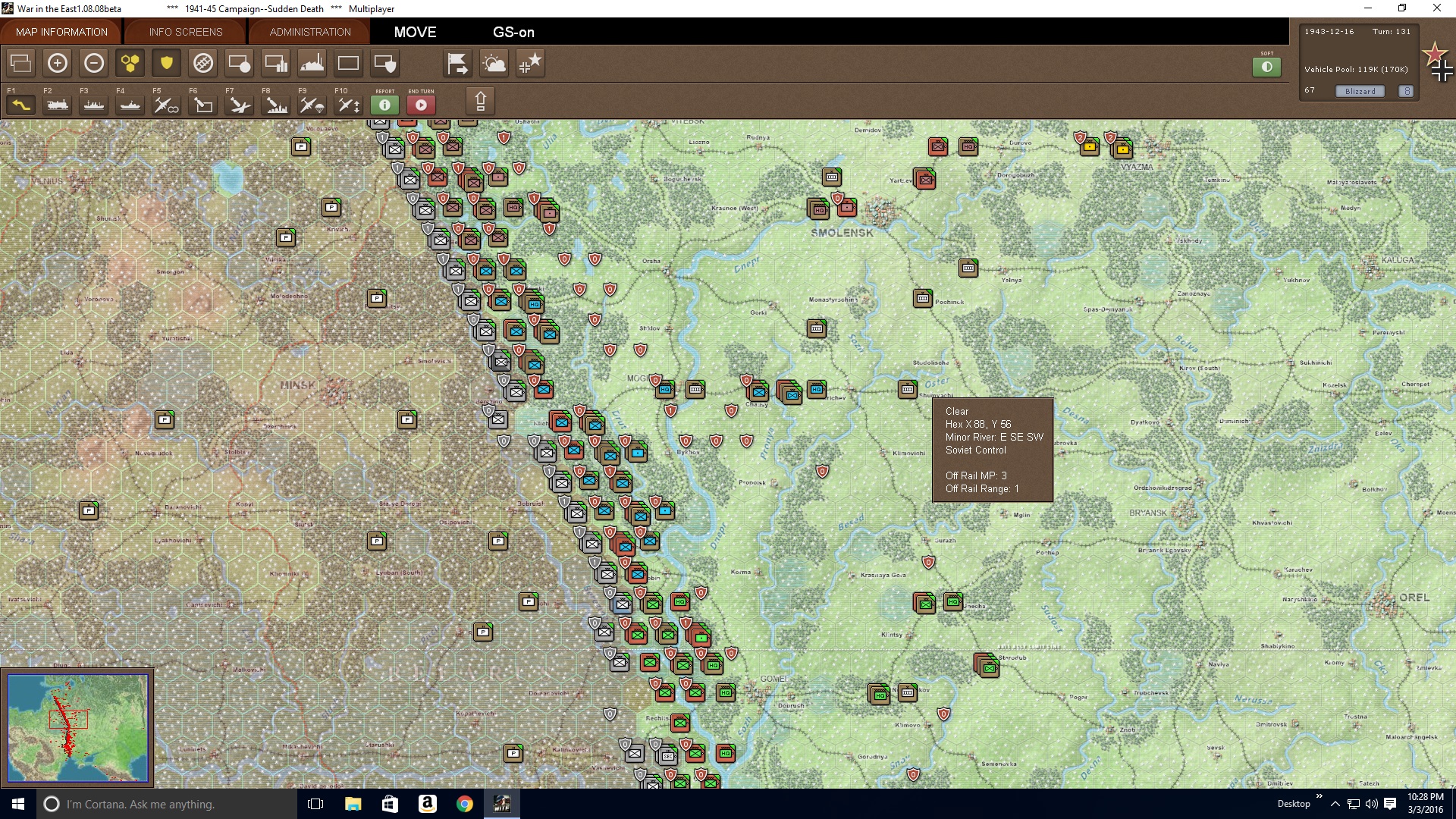
Task: Open the MAP INFORMATION menu
Action: pos(61,32)
